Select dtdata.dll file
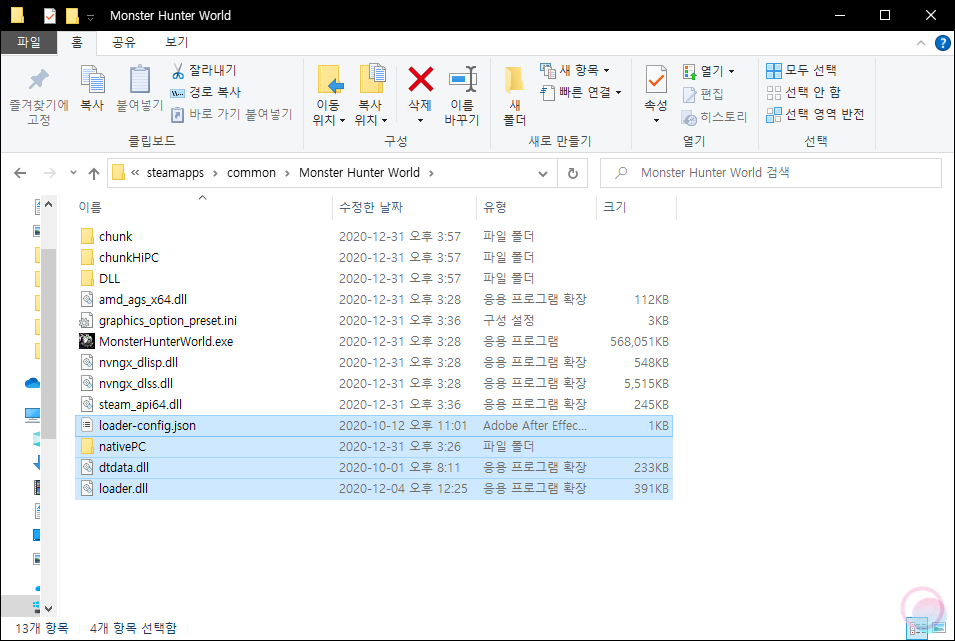 [x=374, y=467]
